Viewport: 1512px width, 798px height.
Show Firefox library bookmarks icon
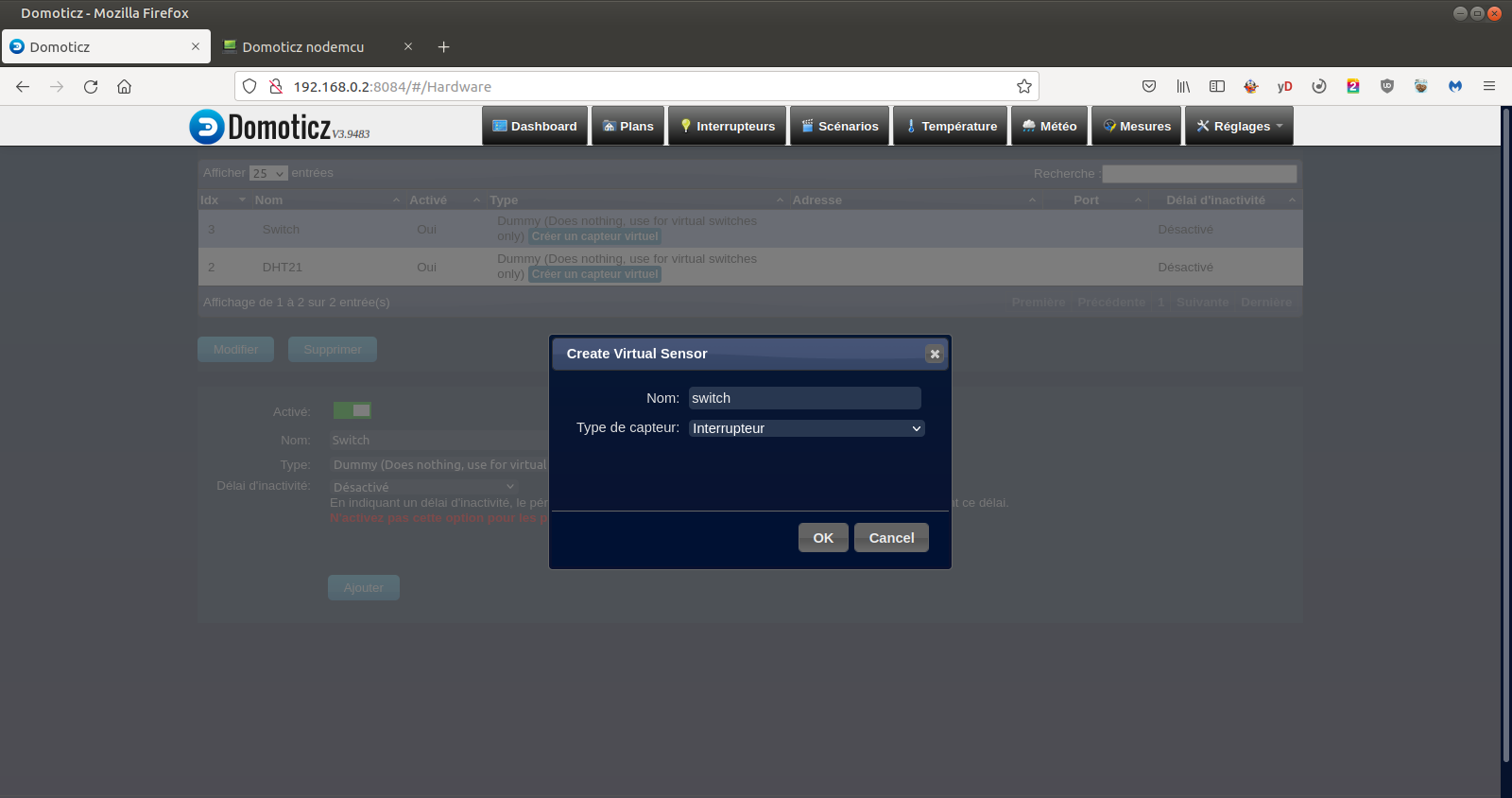[x=1183, y=87]
